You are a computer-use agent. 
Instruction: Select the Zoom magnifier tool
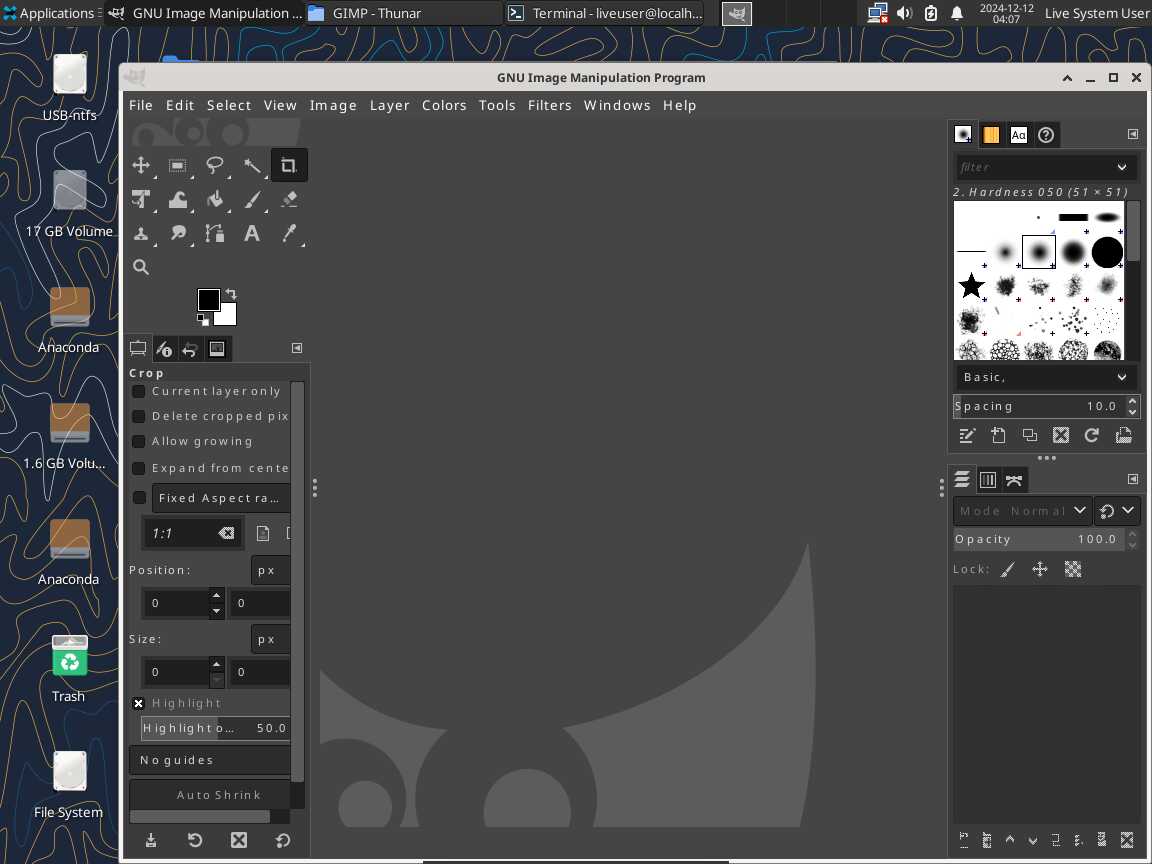141,267
